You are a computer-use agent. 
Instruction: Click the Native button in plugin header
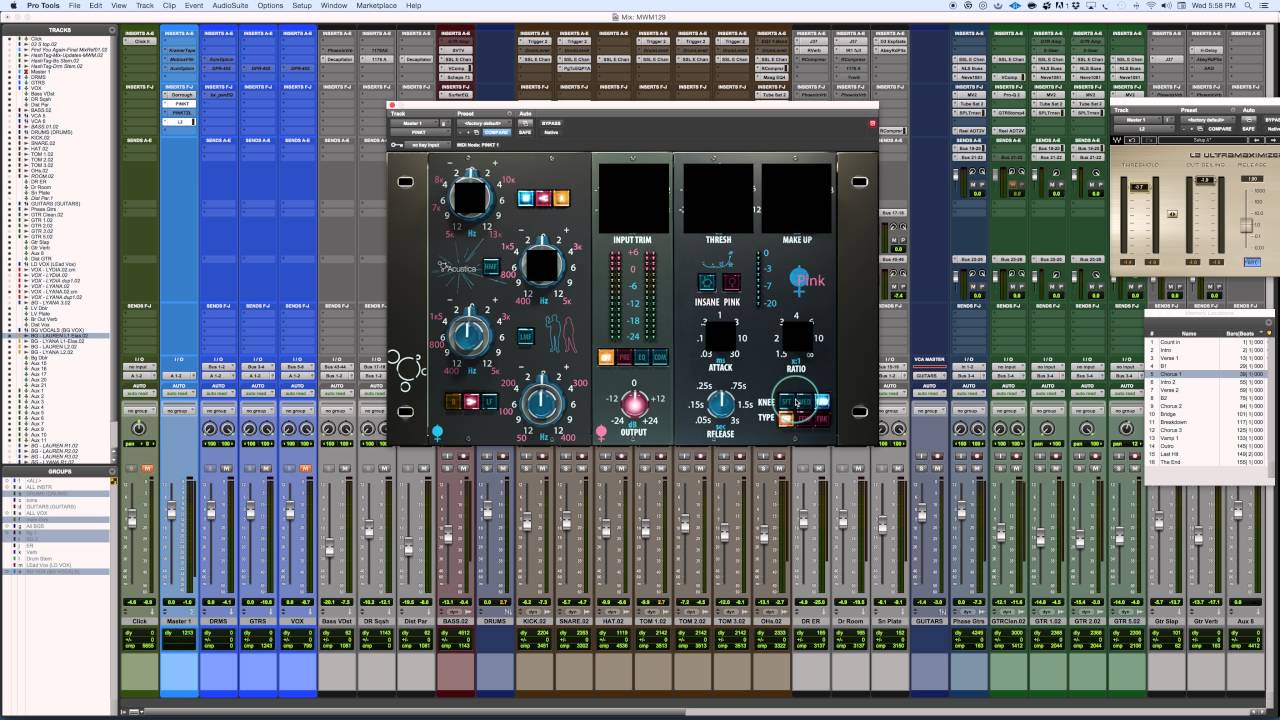[551, 132]
